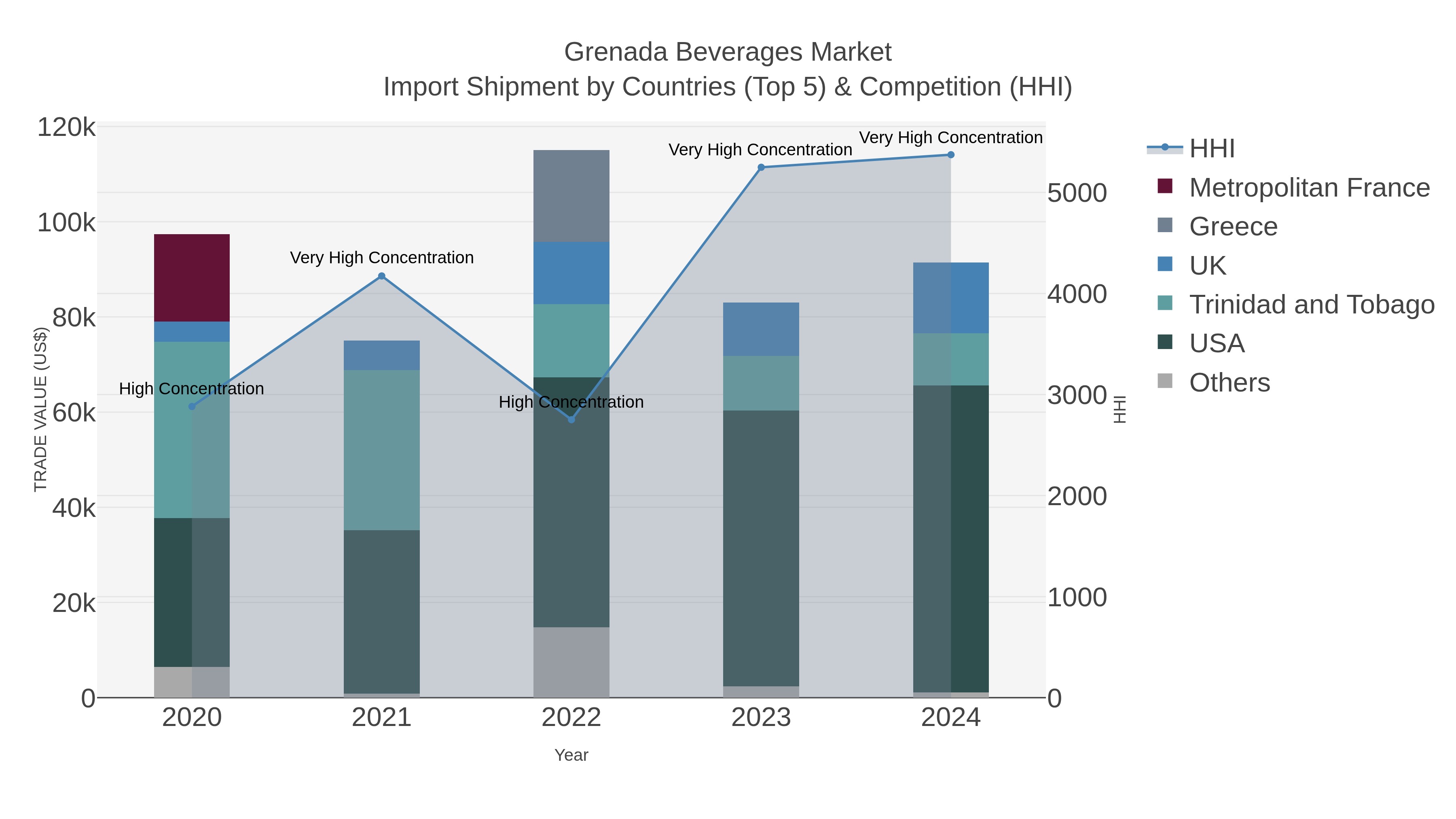Click Metropolitan France maroon legend swatch
This screenshot has width=1456, height=819.
(x=1165, y=186)
